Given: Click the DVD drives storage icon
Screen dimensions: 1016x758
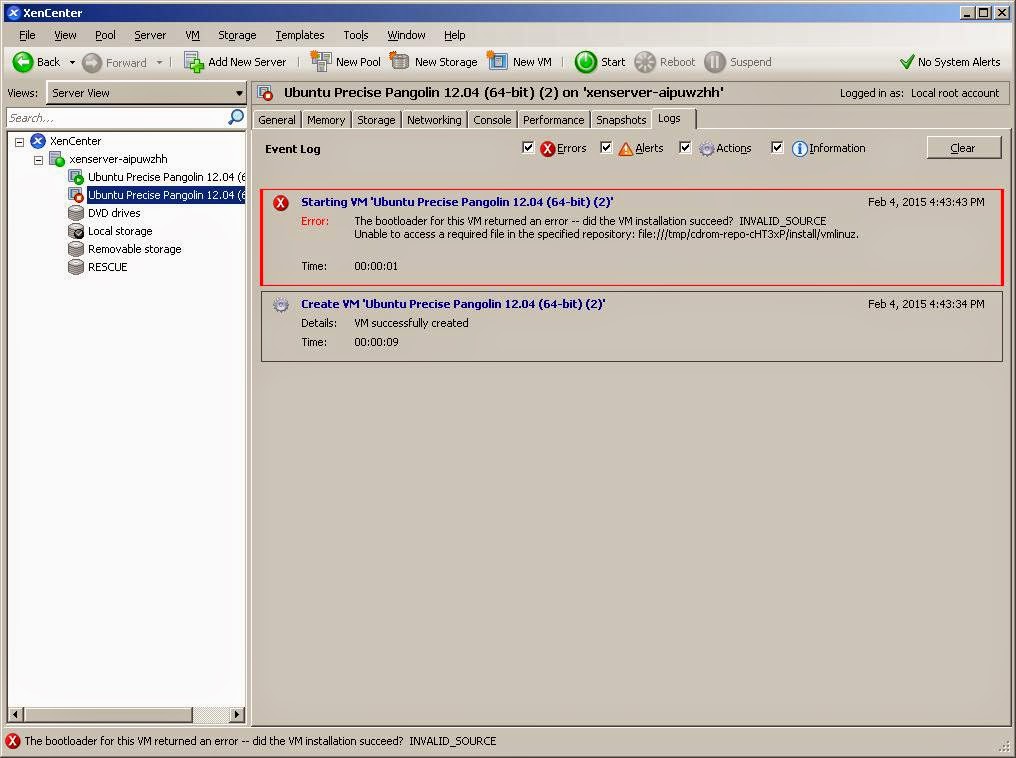Looking at the screenshot, I should coord(76,213).
